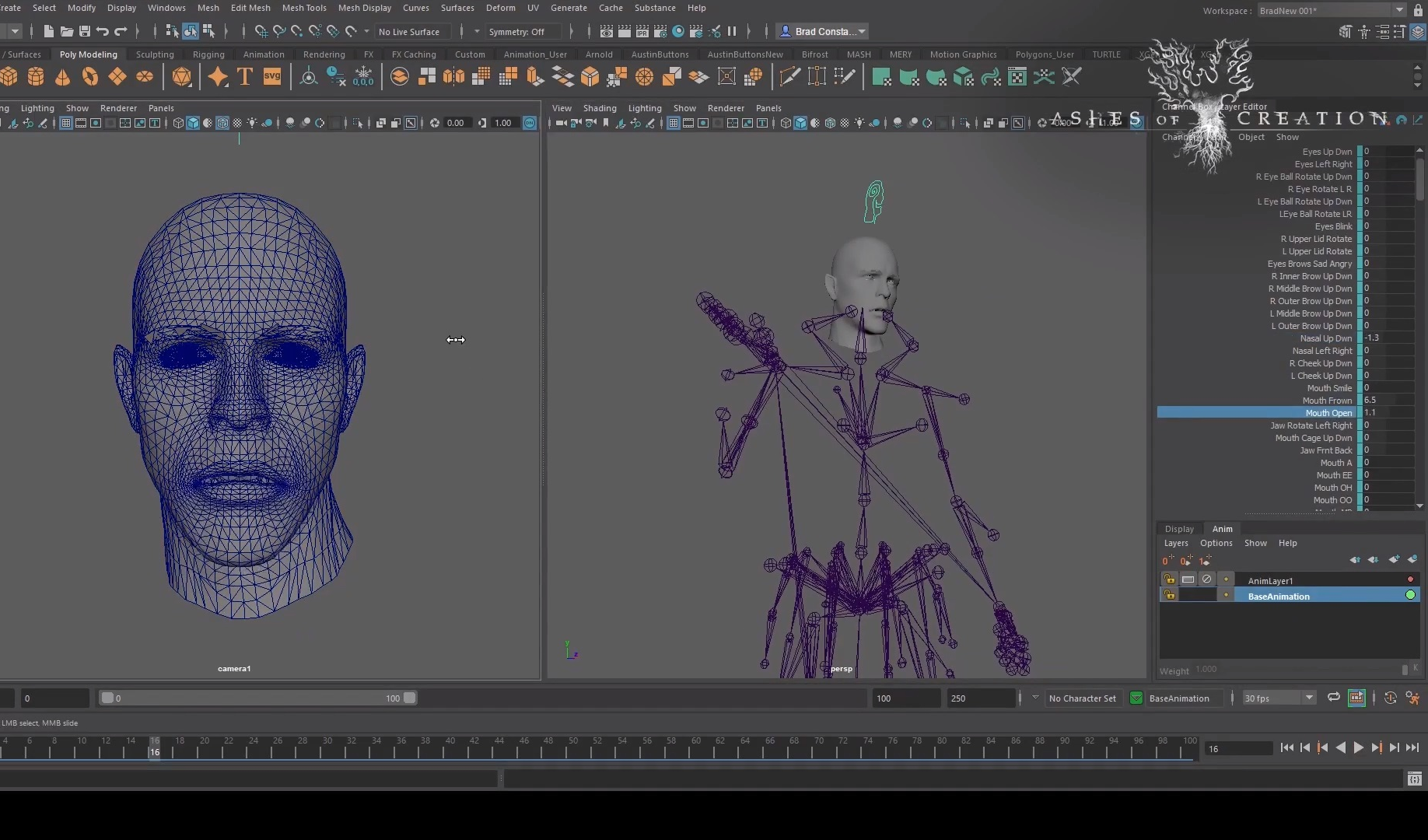Screen dimensions: 1428x840
Task: Click the Extrude shelf icon
Action: click(535, 76)
